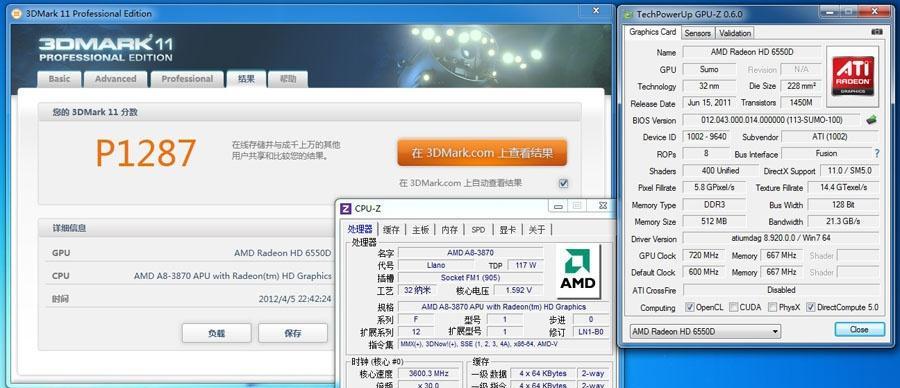Click the 3DMark 11 title bar icon

pos(17,13)
